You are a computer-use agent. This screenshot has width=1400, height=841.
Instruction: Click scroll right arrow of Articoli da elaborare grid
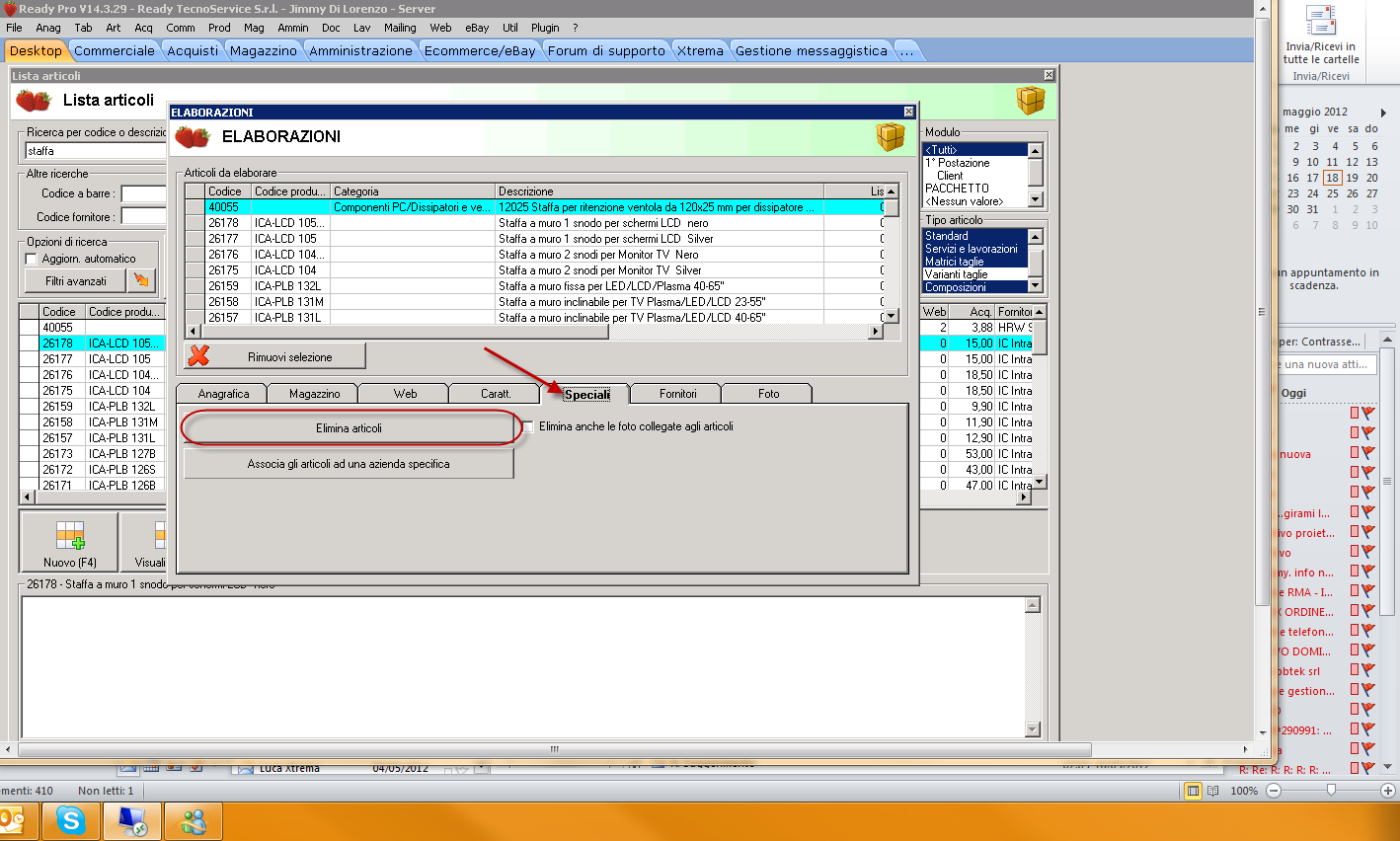pyautogui.click(x=875, y=331)
